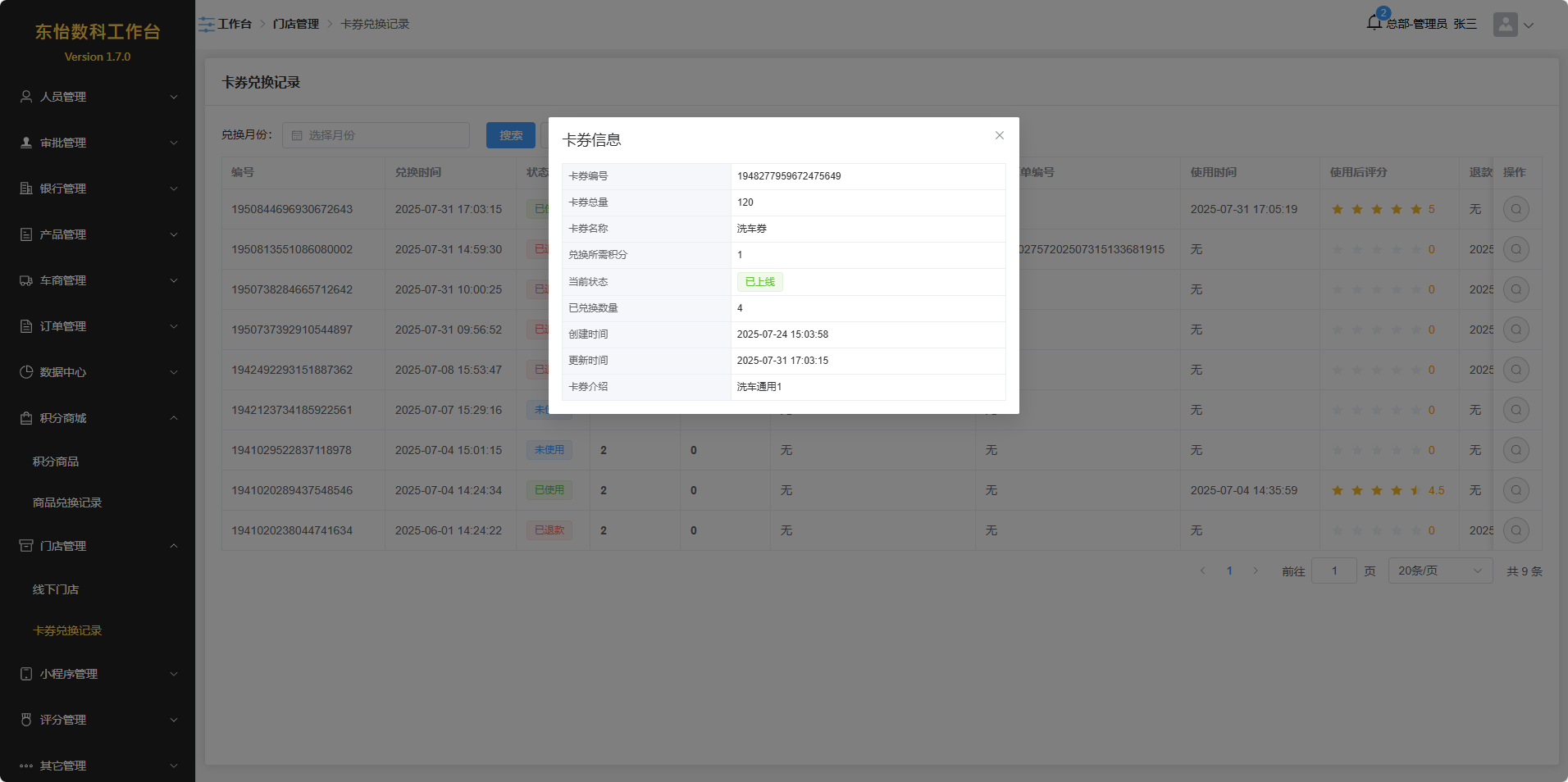Click the view icon in last row
1568x782 pixels.
[x=1516, y=530]
